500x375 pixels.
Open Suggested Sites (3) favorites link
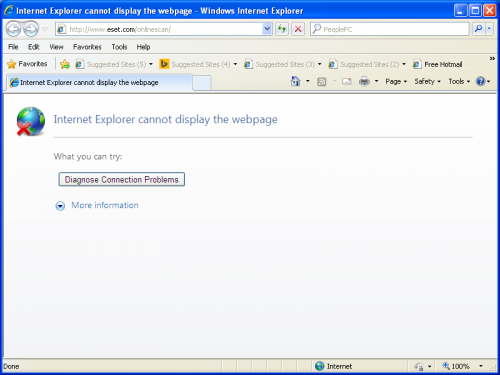(279, 64)
